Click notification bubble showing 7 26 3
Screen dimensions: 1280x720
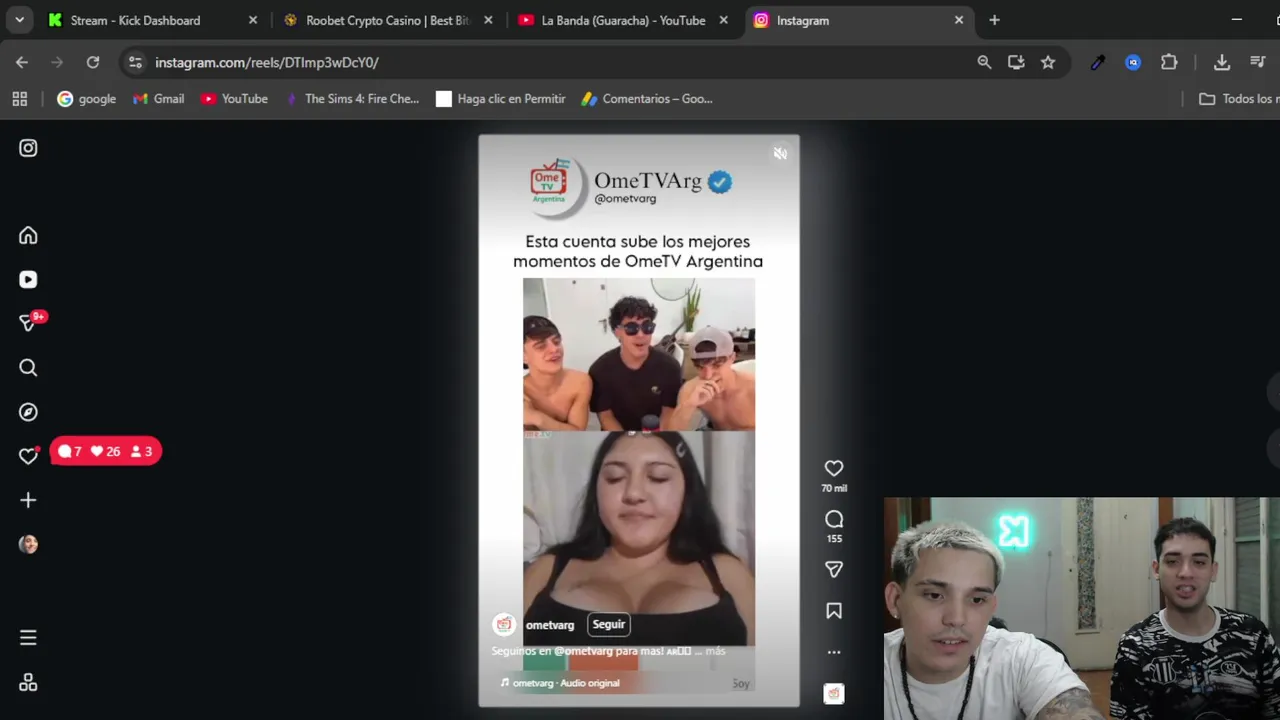pyautogui.click(x=105, y=451)
